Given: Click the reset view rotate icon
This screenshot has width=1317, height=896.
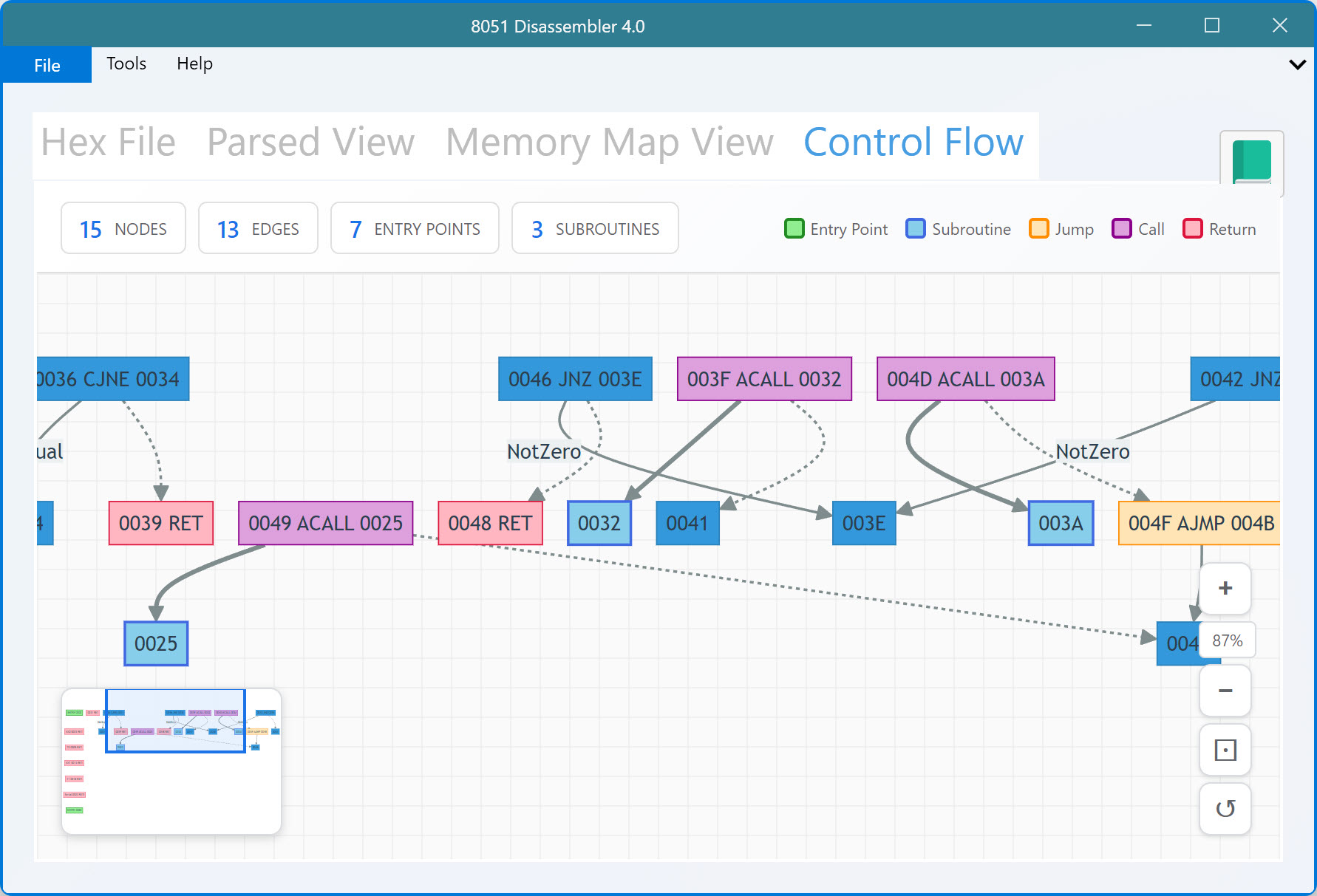Looking at the screenshot, I should coord(1225,808).
